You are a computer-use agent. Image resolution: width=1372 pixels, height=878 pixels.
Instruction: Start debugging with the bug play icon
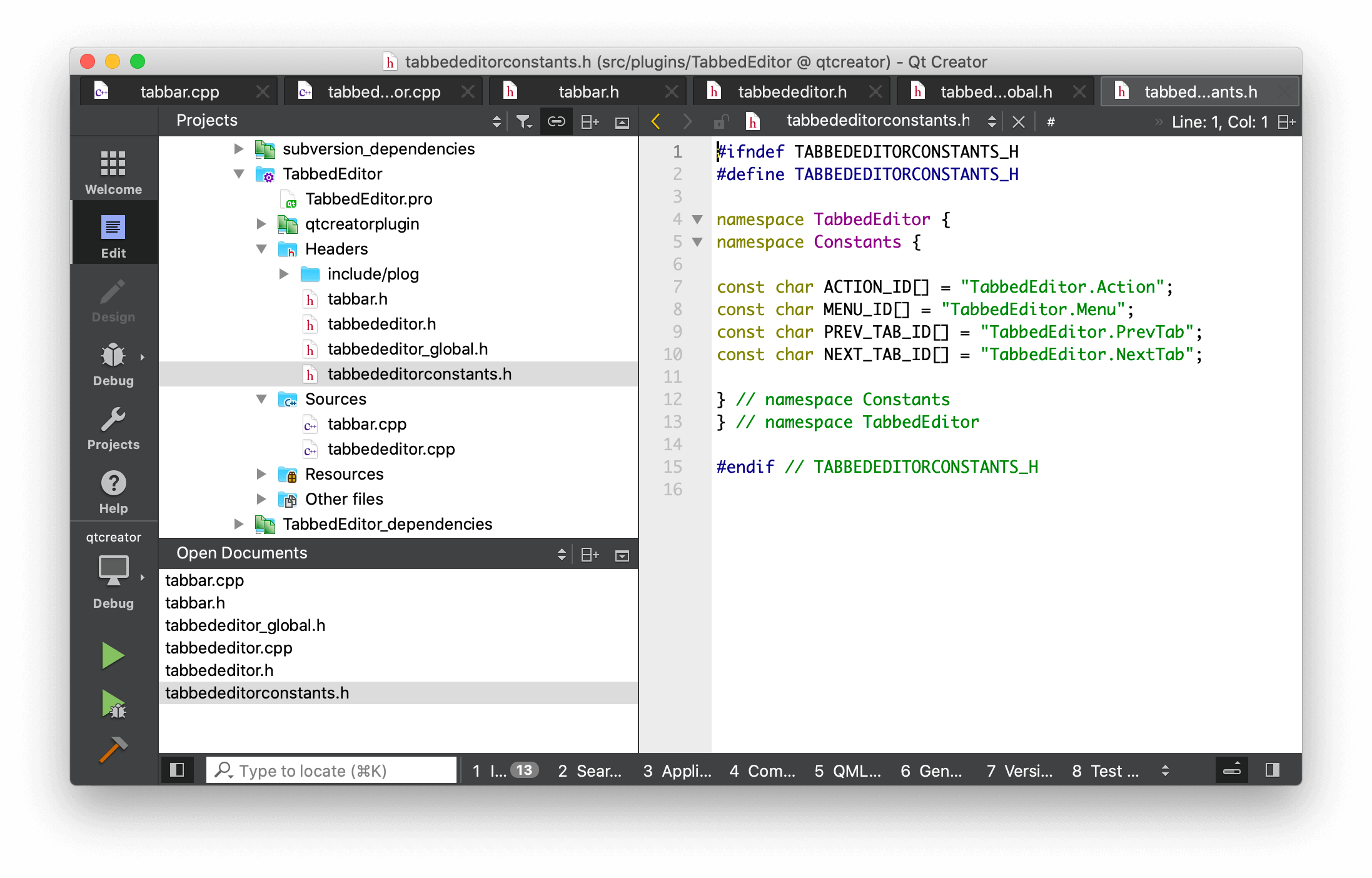coord(113,704)
